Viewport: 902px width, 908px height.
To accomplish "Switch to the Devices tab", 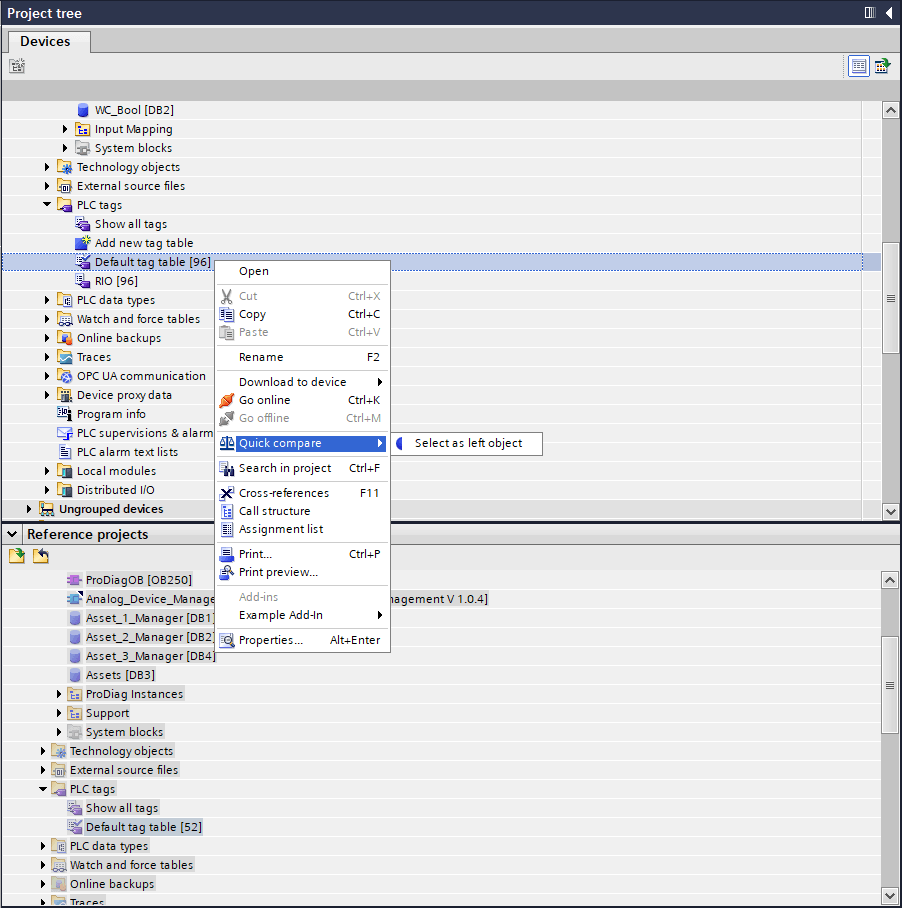I will [46, 41].
